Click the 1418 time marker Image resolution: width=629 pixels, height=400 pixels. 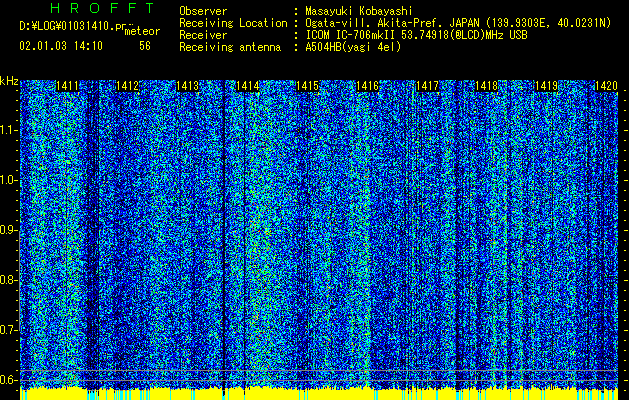[x=487, y=86]
